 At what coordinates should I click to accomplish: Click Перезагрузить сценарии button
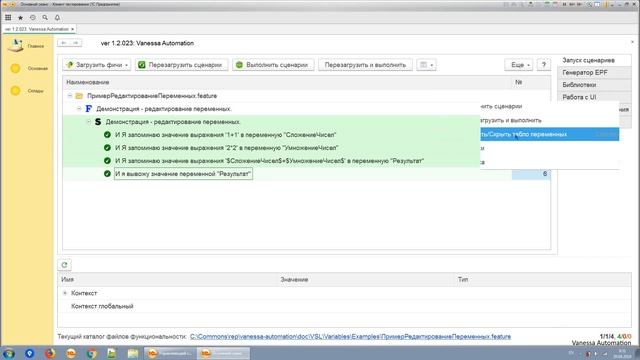(x=181, y=65)
